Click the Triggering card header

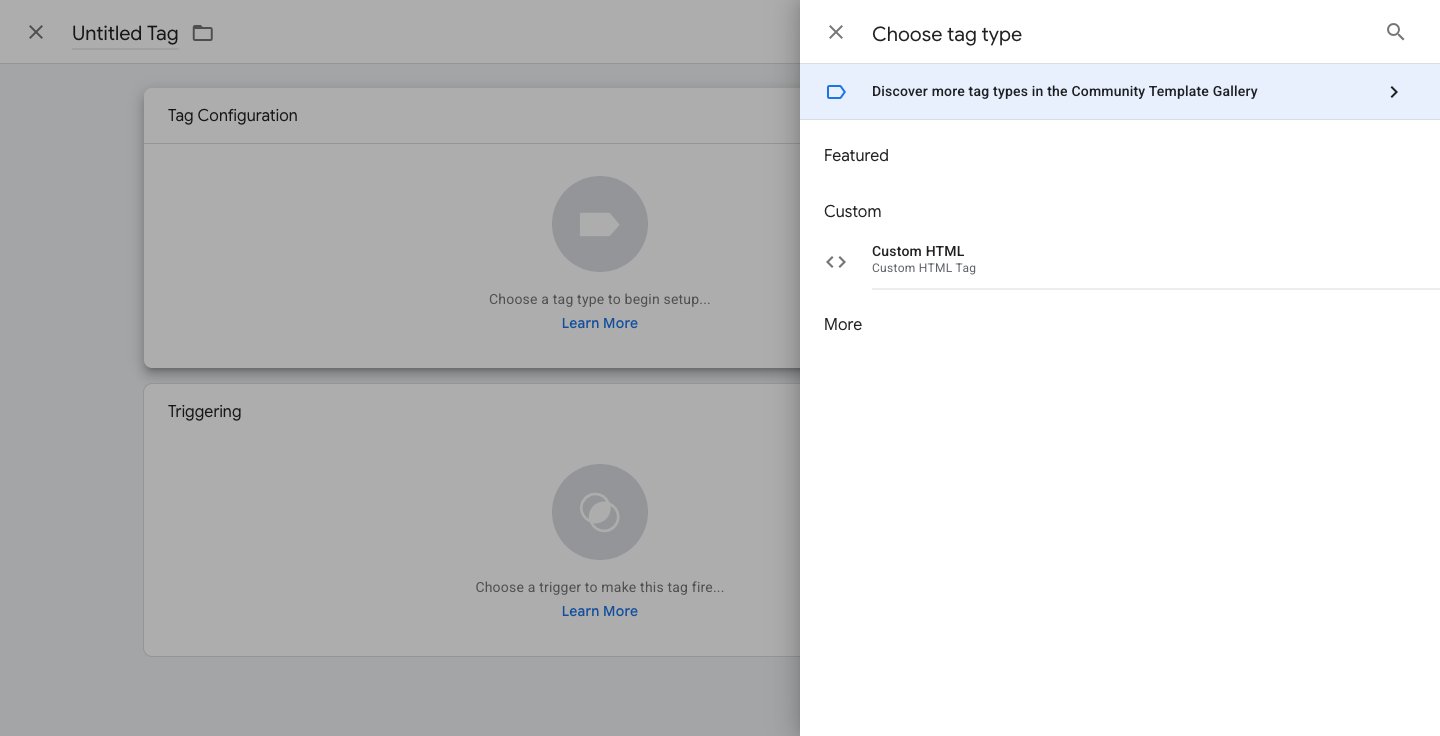point(204,411)
